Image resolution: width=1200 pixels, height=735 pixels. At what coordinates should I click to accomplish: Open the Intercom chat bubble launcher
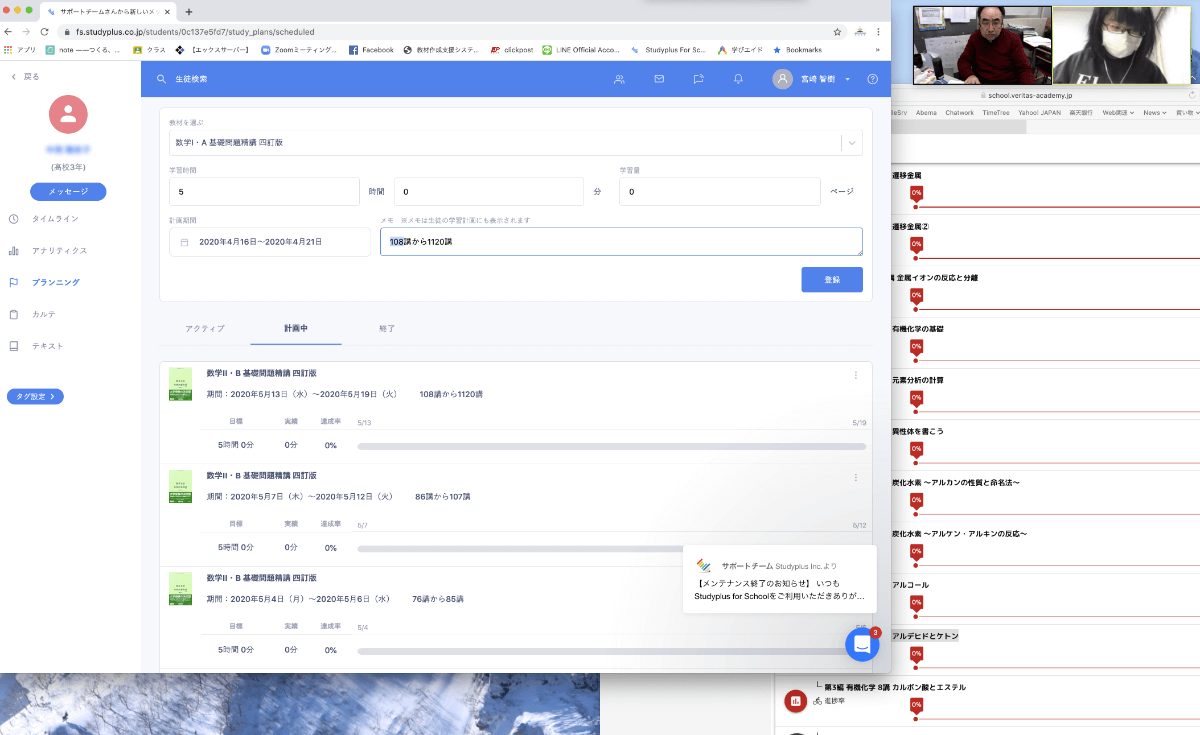(861, 645)
